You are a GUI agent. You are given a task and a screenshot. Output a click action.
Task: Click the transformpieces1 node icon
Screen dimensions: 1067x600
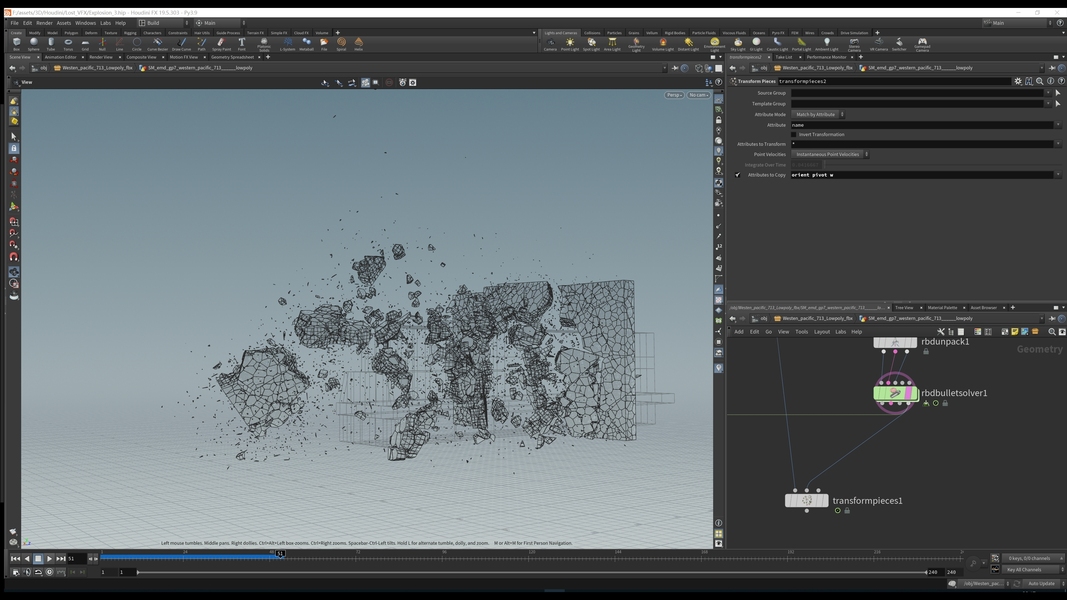coord(807,500)
